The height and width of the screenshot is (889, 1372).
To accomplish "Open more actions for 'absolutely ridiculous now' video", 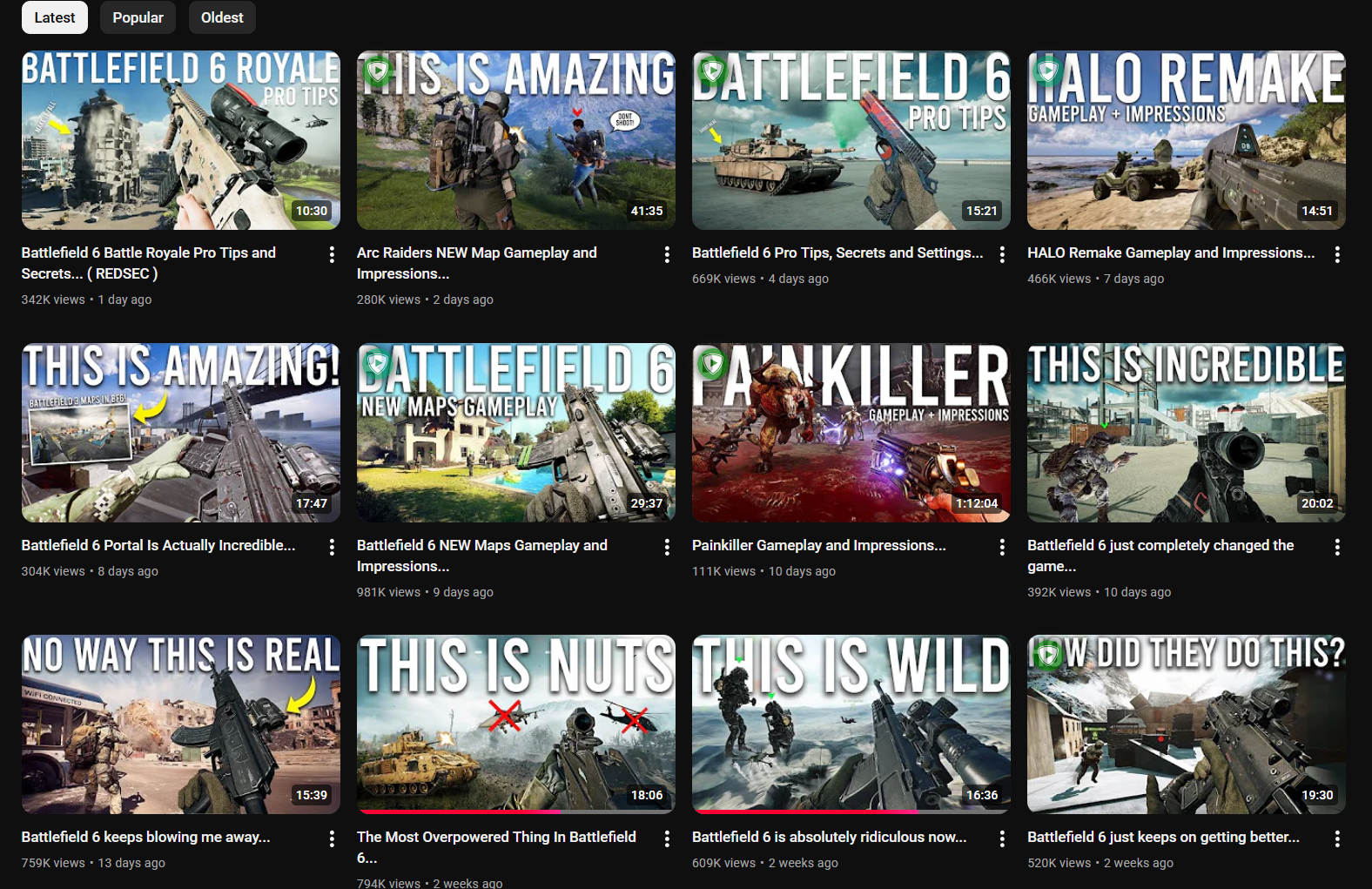I will point(1002,838).
